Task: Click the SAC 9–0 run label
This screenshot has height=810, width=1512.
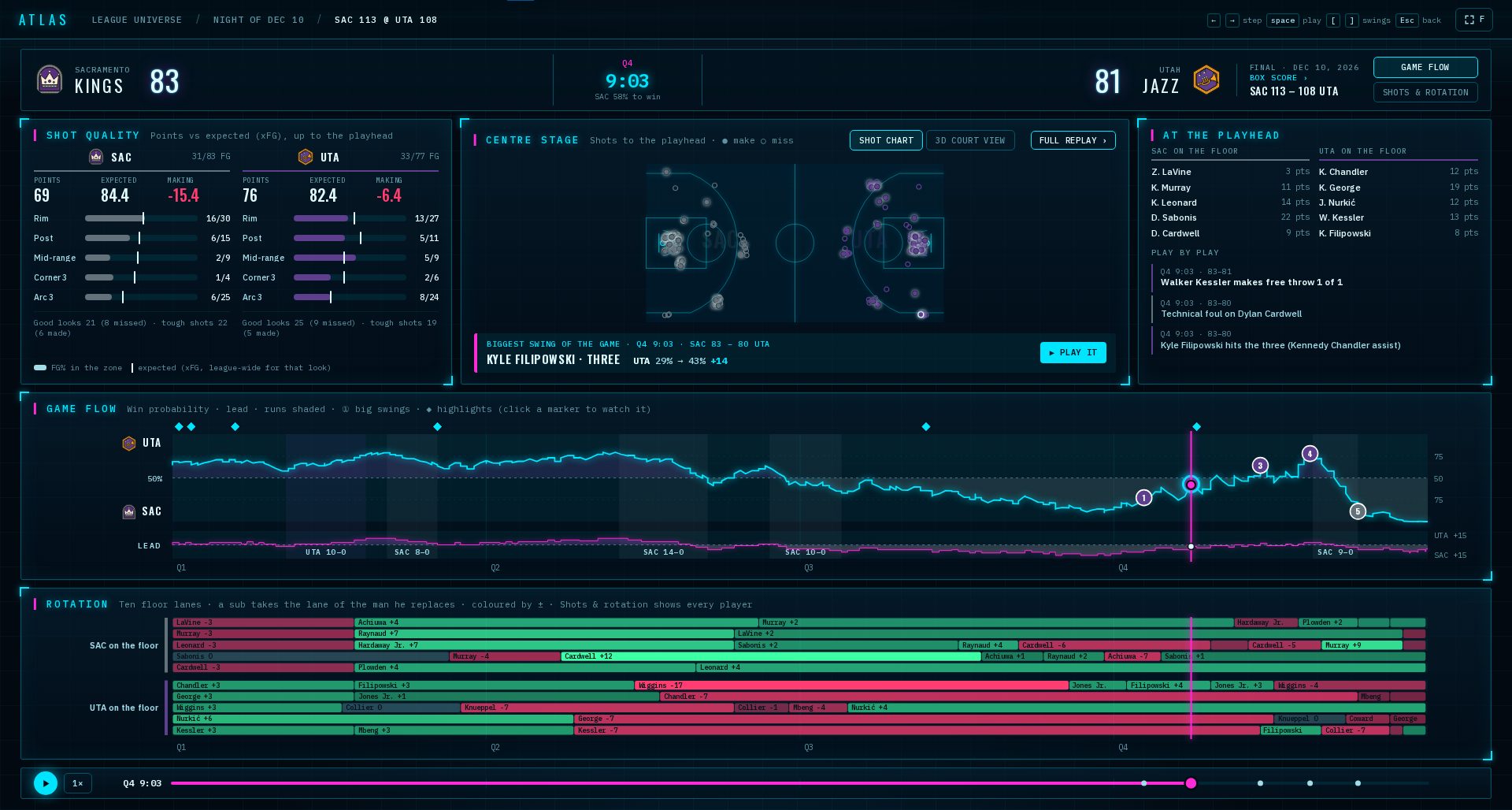Action: 1336,552
